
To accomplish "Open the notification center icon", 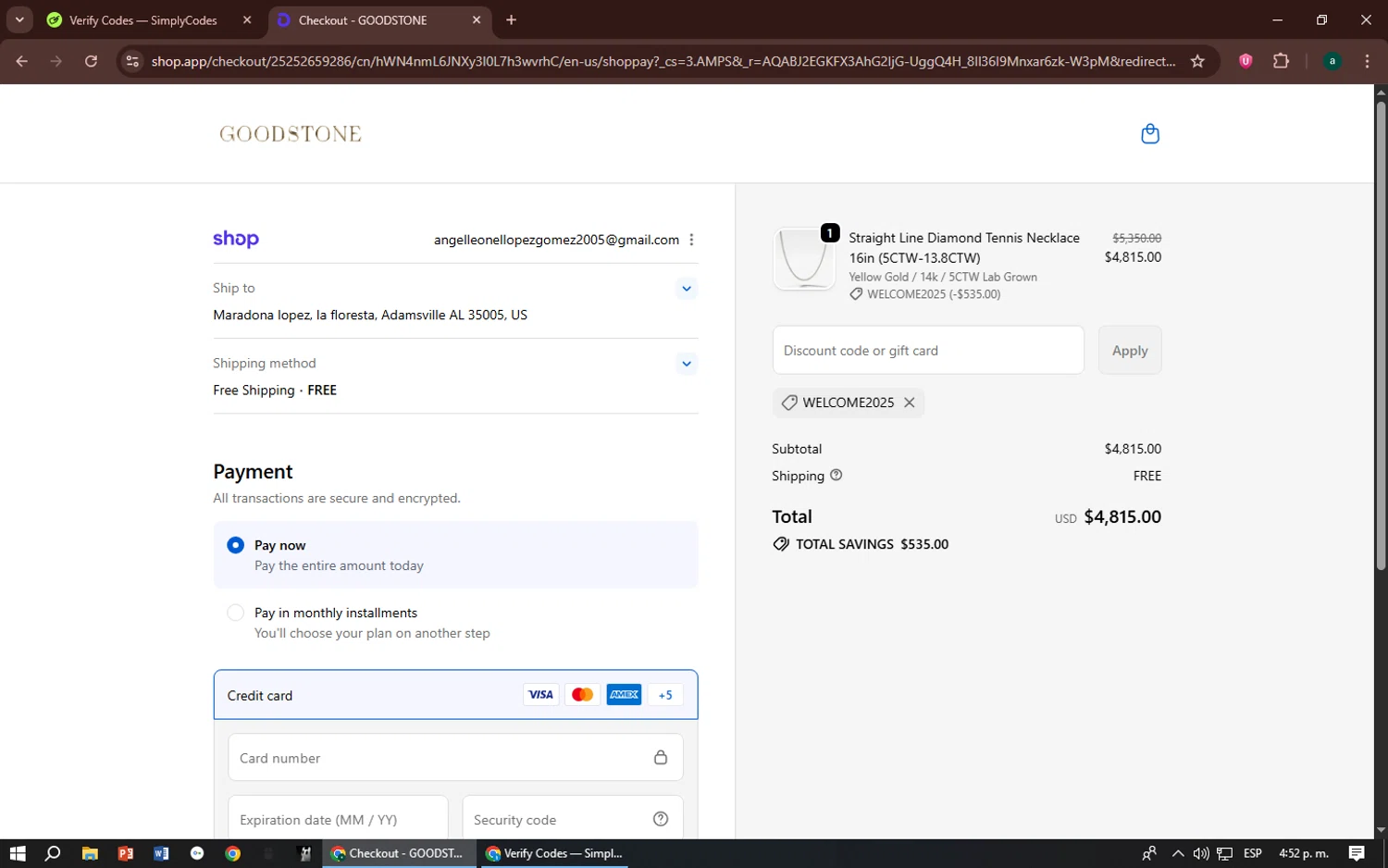I will (1357, 853).
